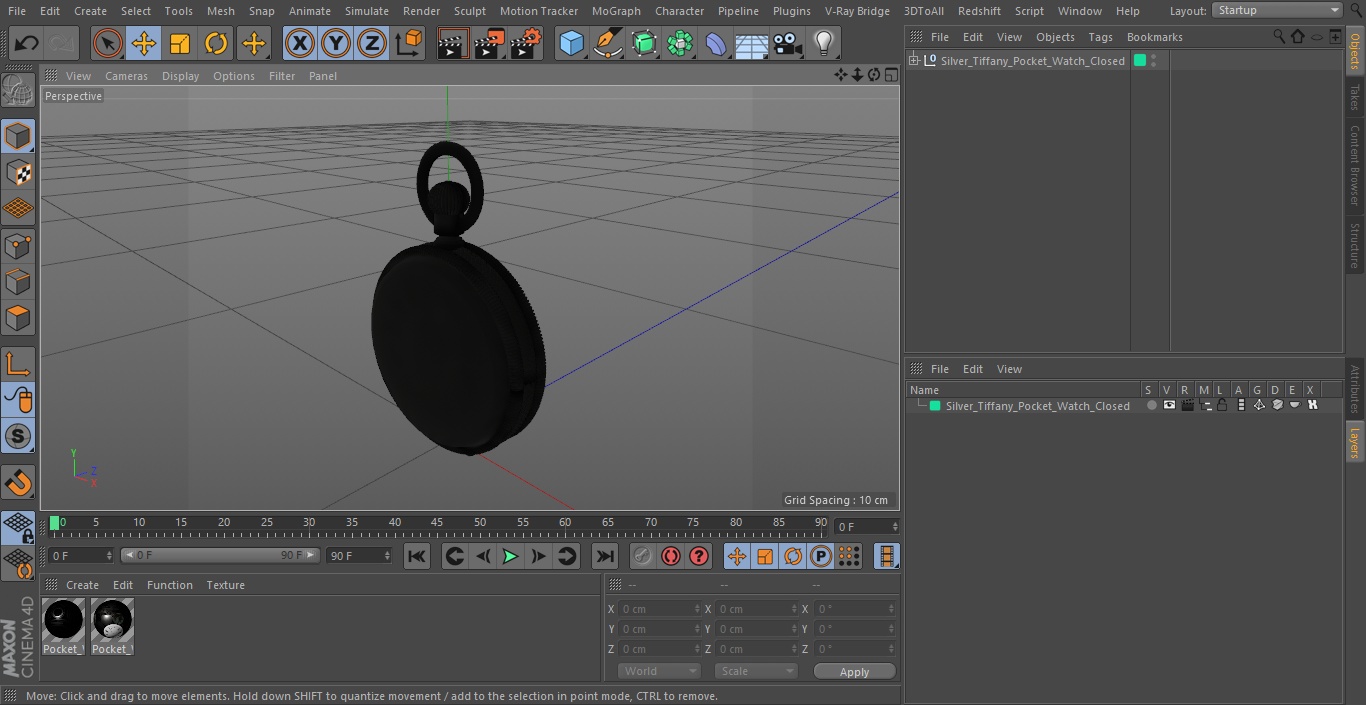This screenshot has height=705, width=1366.
Task: Select the Live Selection tool
Action: pos(107,43)
